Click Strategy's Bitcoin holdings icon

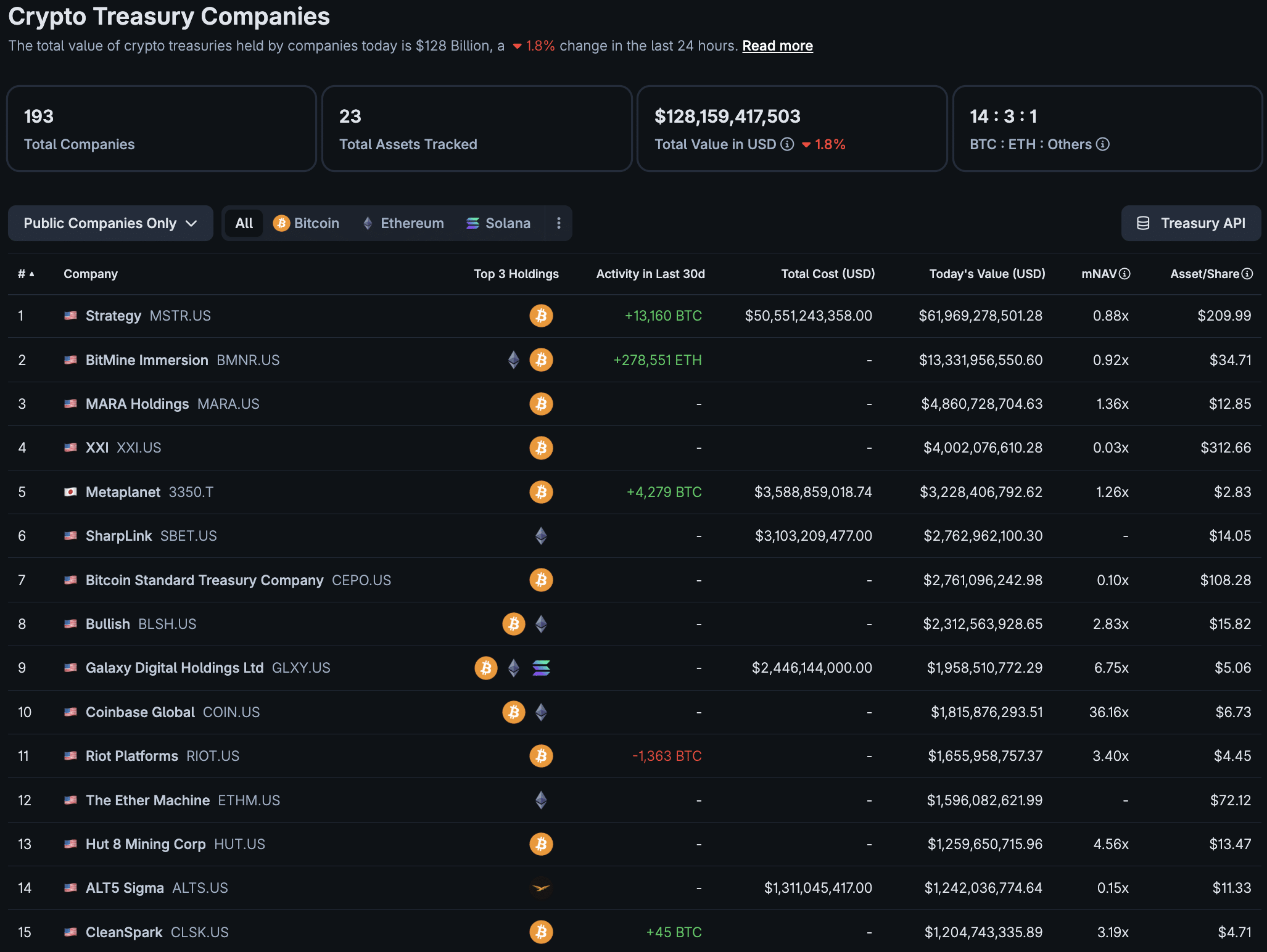(x=541, y=316)
